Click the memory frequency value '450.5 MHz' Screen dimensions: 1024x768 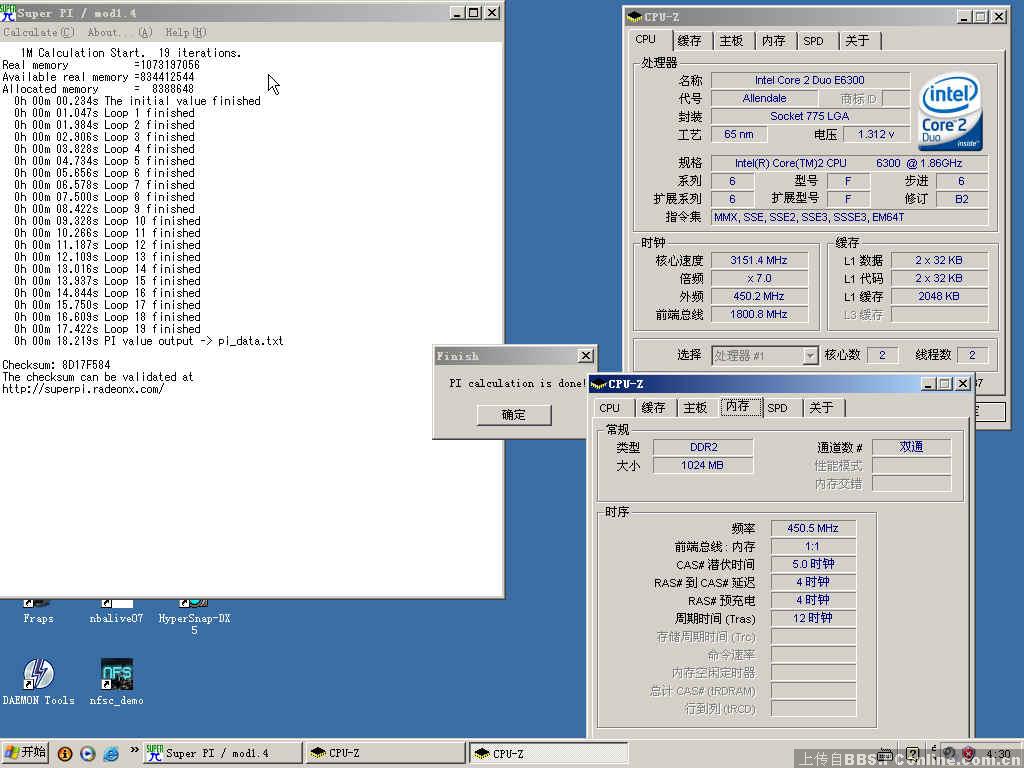coord(813,528)
